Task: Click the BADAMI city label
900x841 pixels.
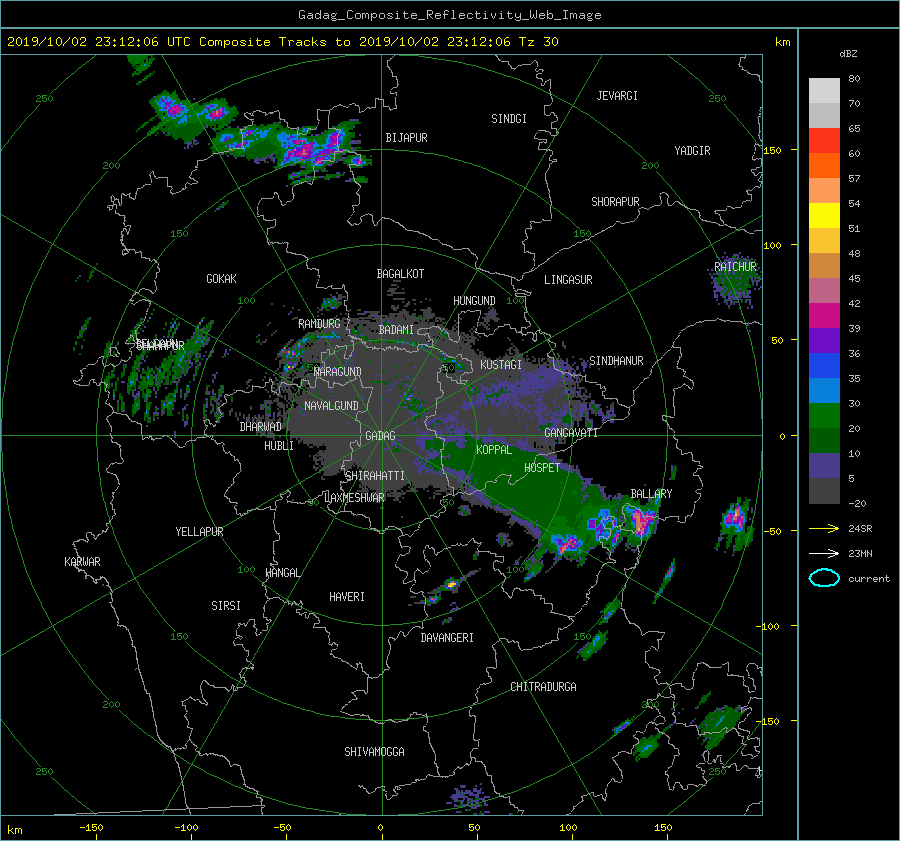Action: [x=396, y=330]
